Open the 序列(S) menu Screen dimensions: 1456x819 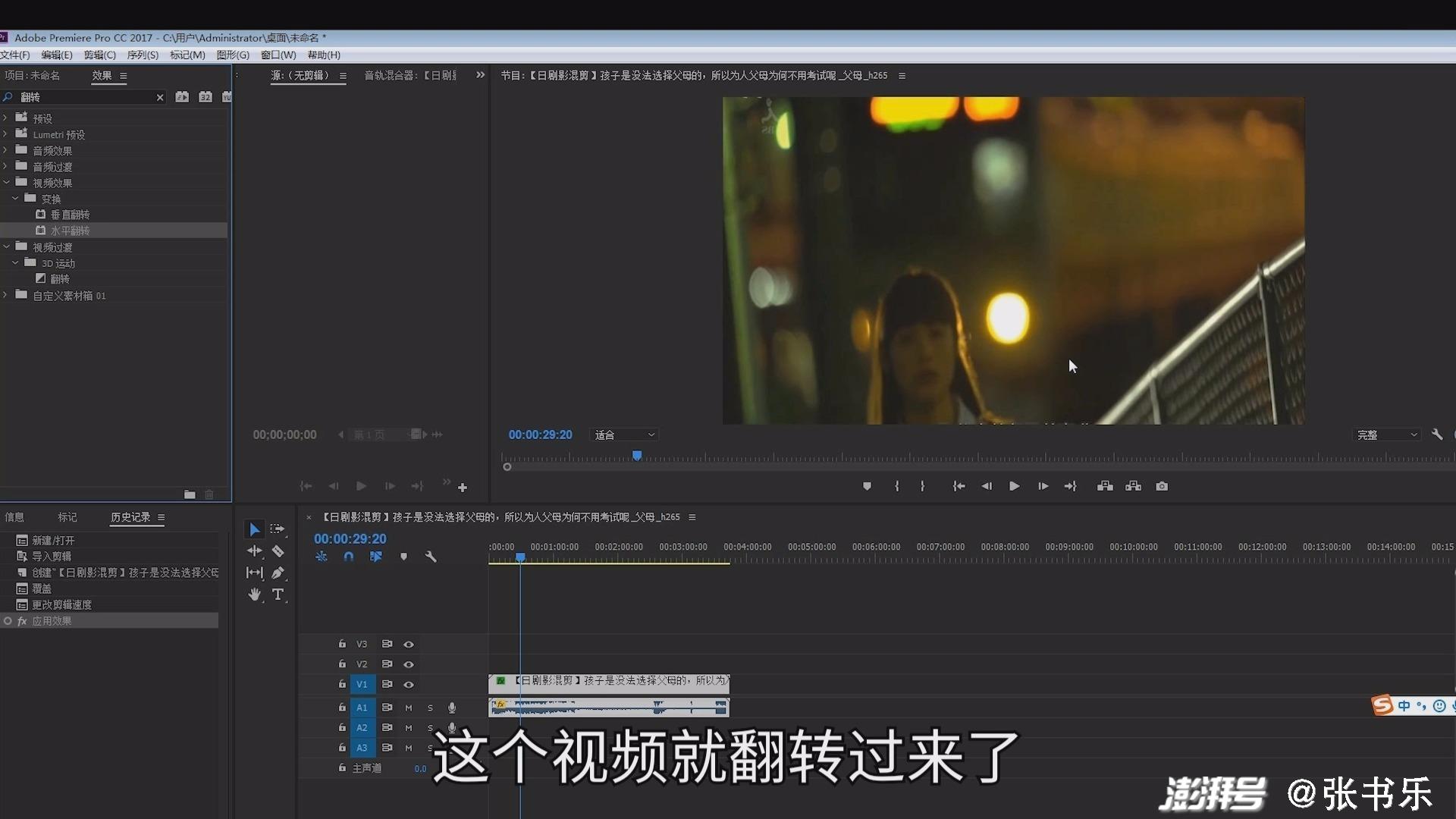(143, 55)
